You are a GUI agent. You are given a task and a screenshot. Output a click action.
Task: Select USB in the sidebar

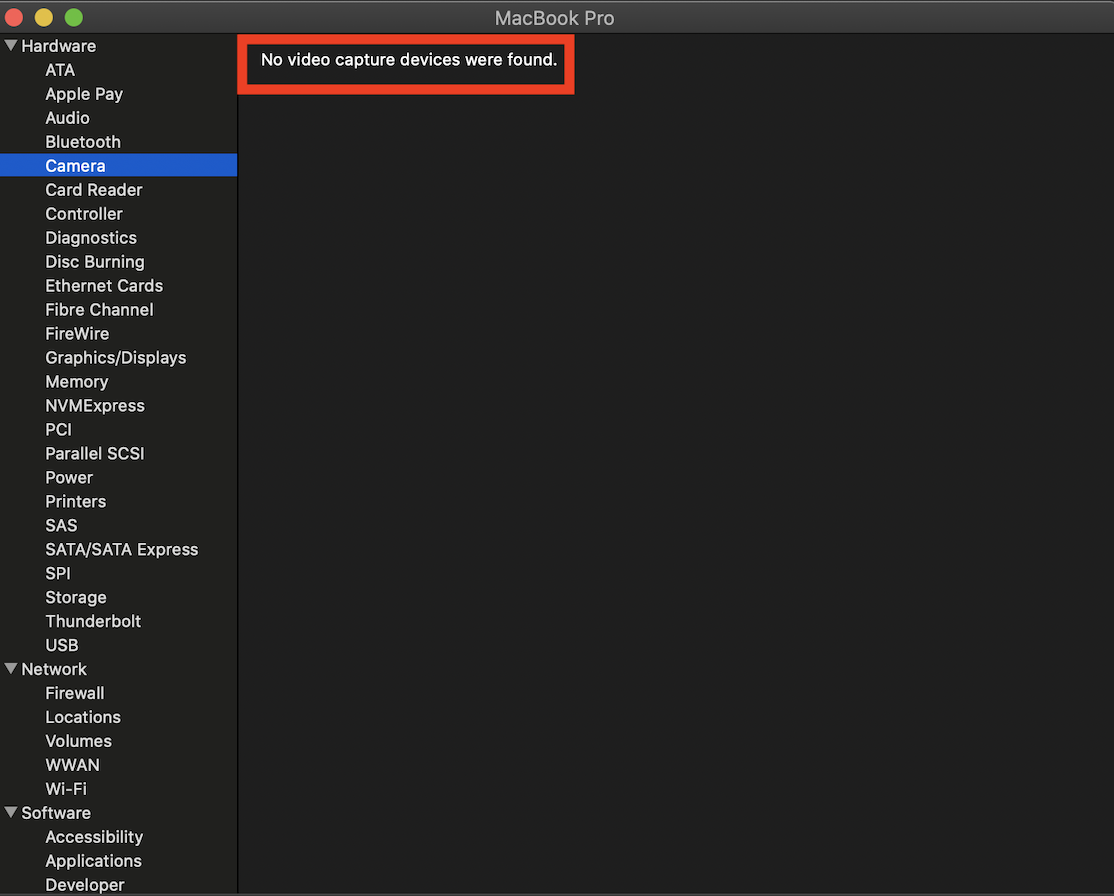pos(62,645)
